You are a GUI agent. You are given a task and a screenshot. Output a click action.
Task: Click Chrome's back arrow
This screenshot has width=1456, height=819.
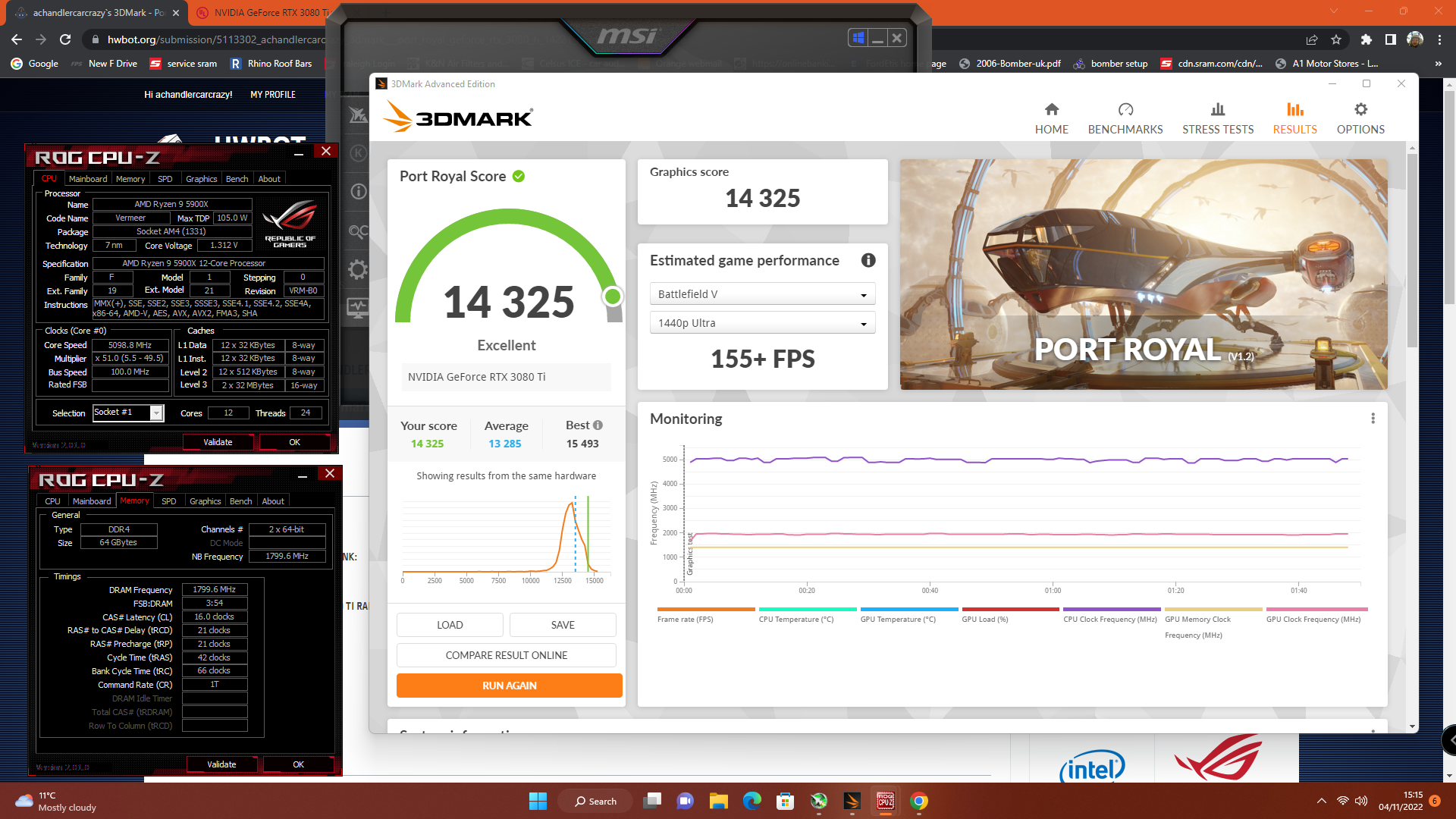(17, 39)
